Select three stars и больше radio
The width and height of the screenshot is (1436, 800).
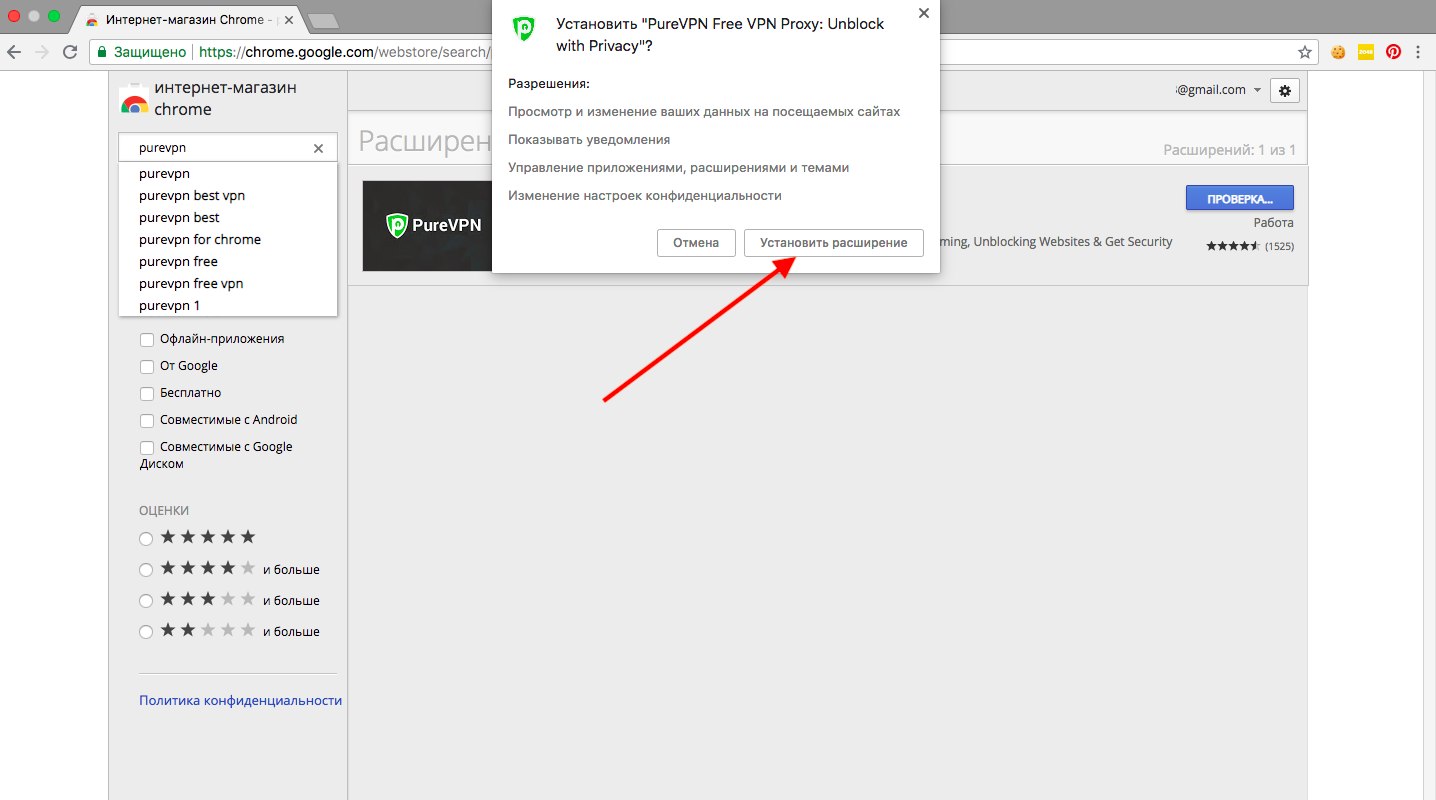click(x=146, y=601)
